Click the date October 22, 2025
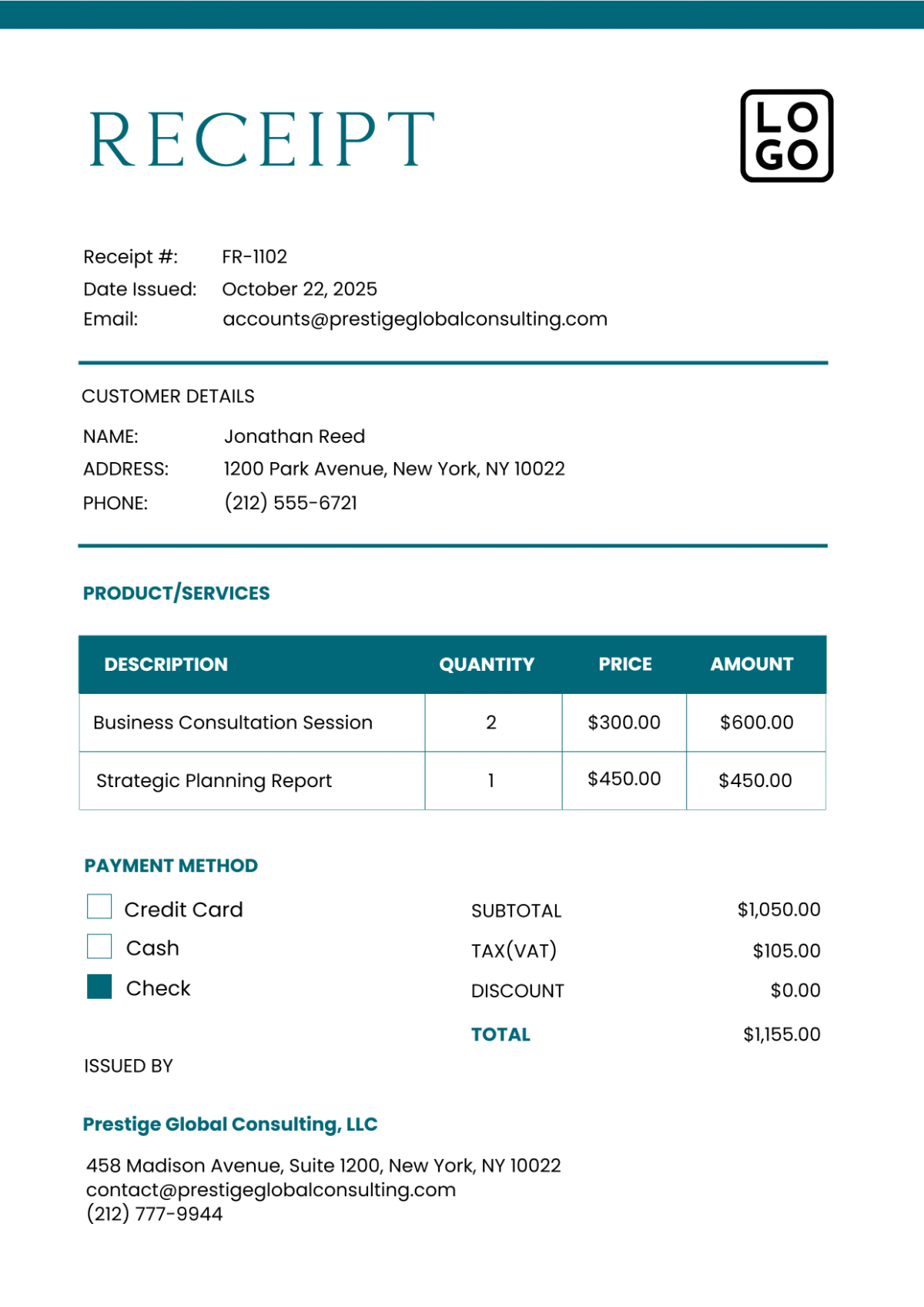This screenshot has height=1307, width=924. coord(300,290)
